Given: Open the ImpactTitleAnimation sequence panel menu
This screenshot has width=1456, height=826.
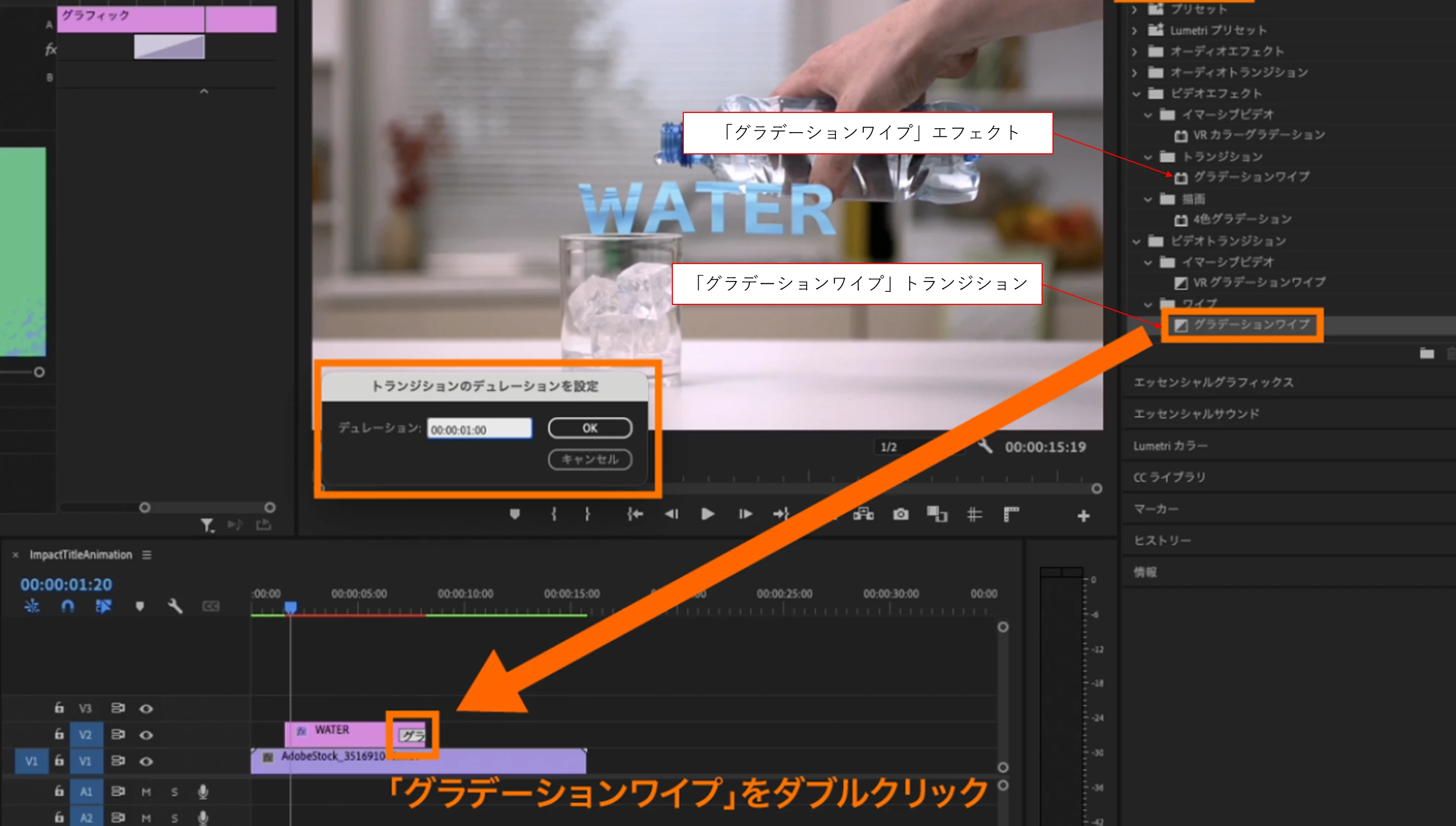Looking at the screenshot, I should point(147,555).
